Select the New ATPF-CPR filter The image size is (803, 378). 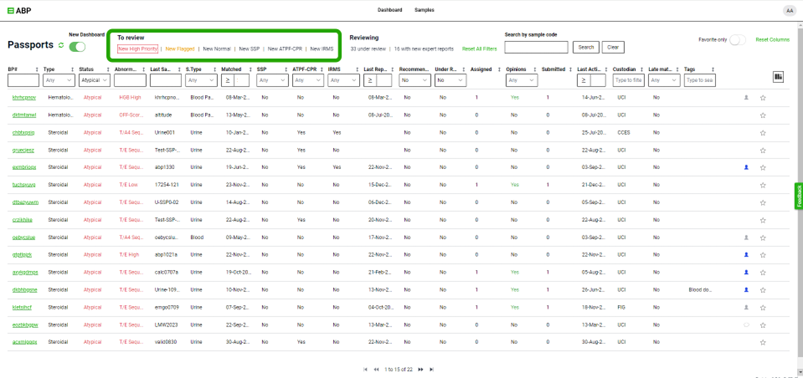click(x=286, y=49)
